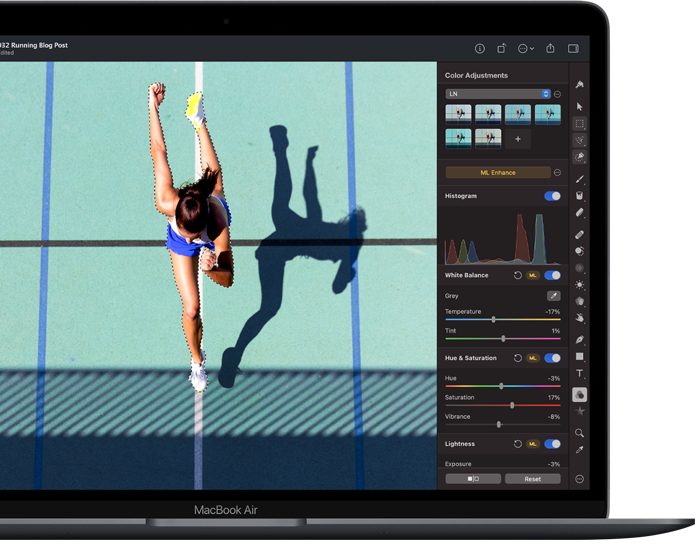Select the Arrange arrow tool

(x=580, y=106)
